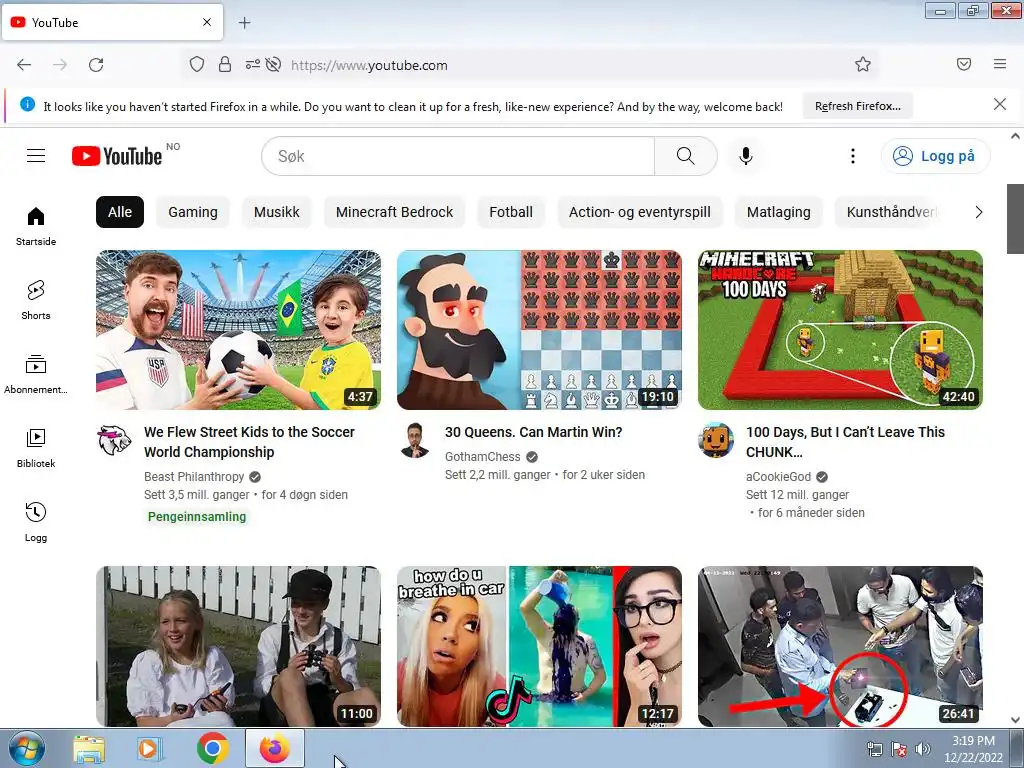Screen dimensions: 1024x768
Task: Select the Matlaging filter chip
Action: [x=778, y=212]
